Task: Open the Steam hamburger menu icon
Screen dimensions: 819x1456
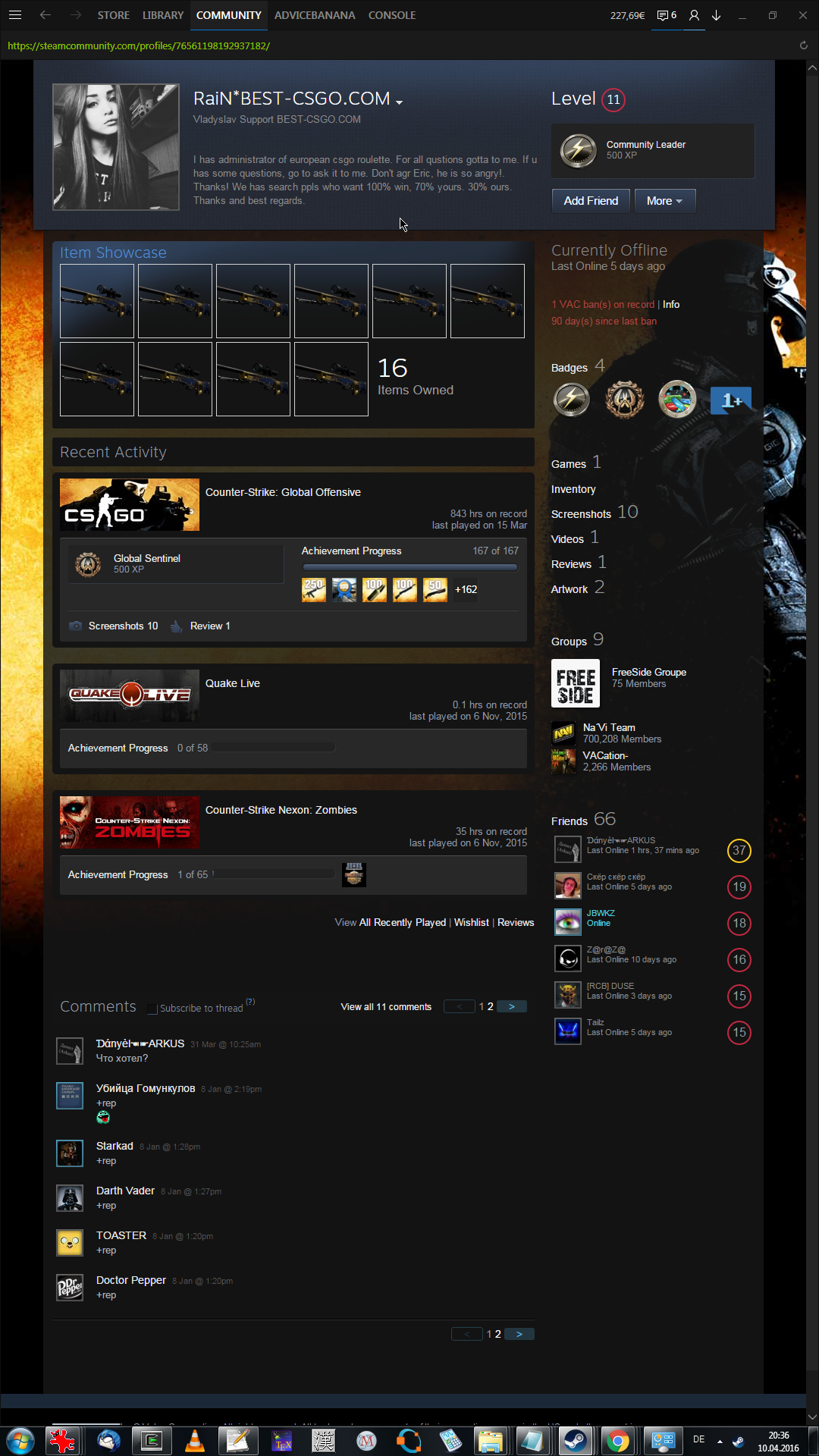Action: [15, 15]
